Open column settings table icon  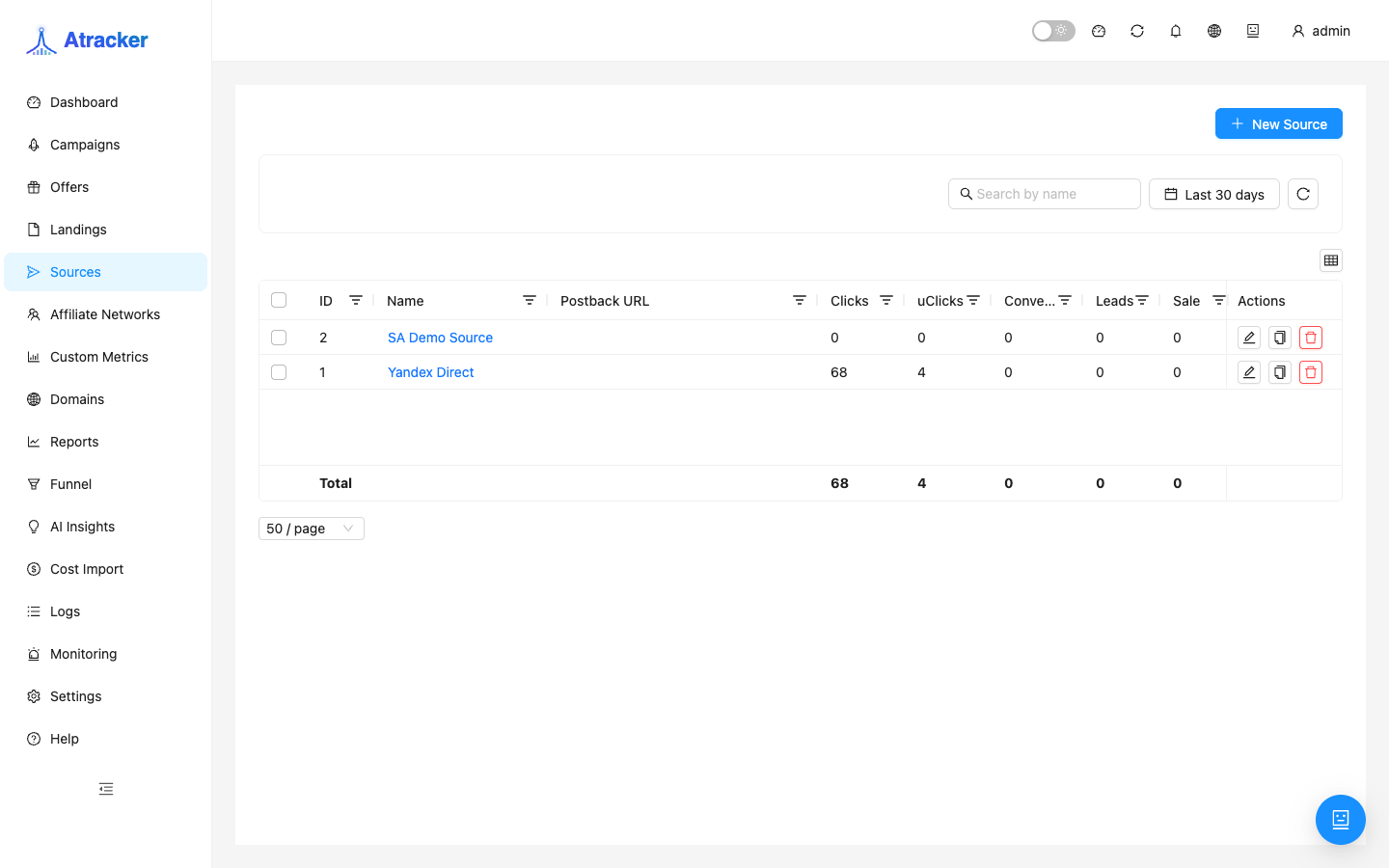1331,260
